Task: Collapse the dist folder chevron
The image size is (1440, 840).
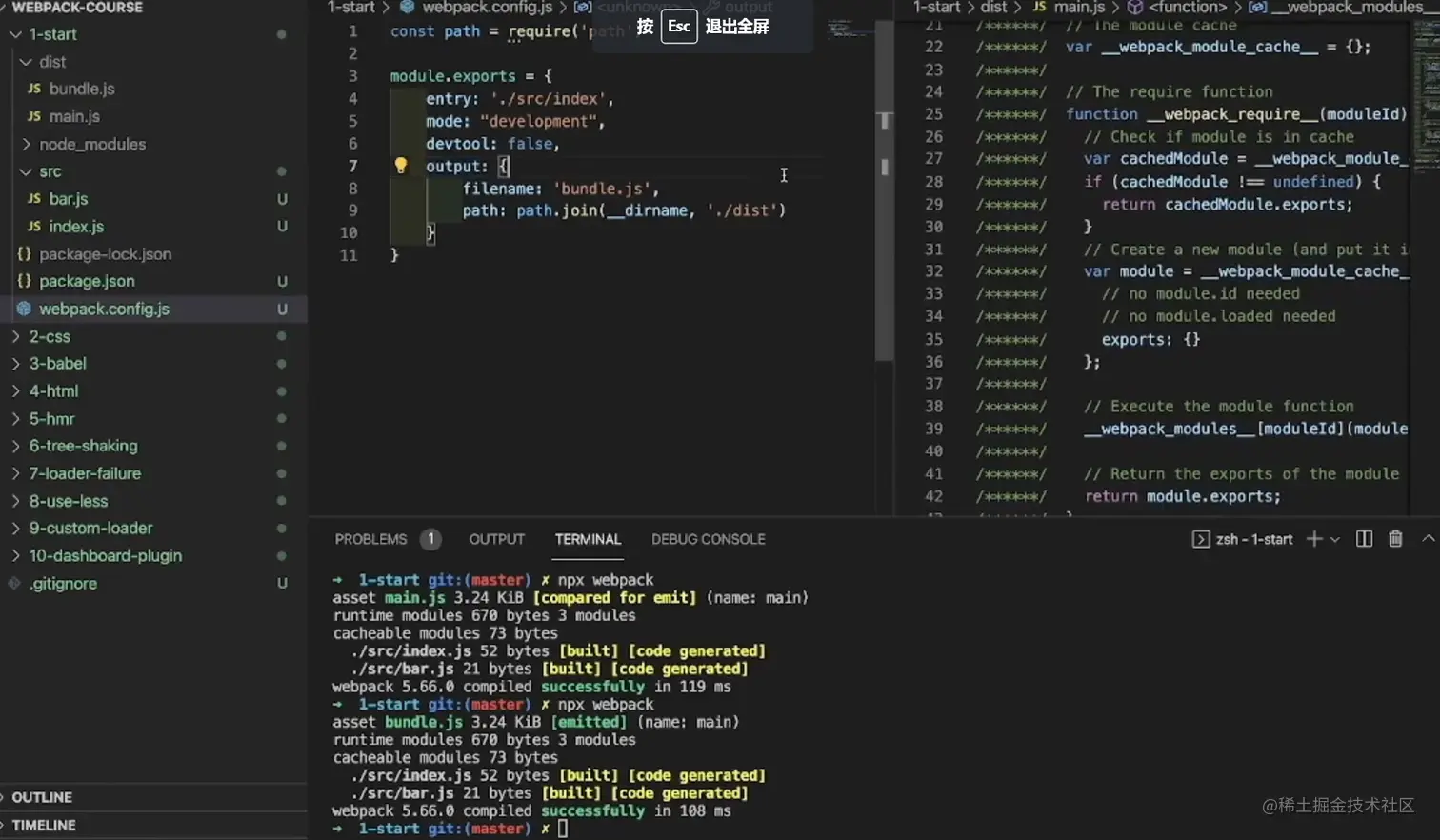Action: tap(26, 62)
